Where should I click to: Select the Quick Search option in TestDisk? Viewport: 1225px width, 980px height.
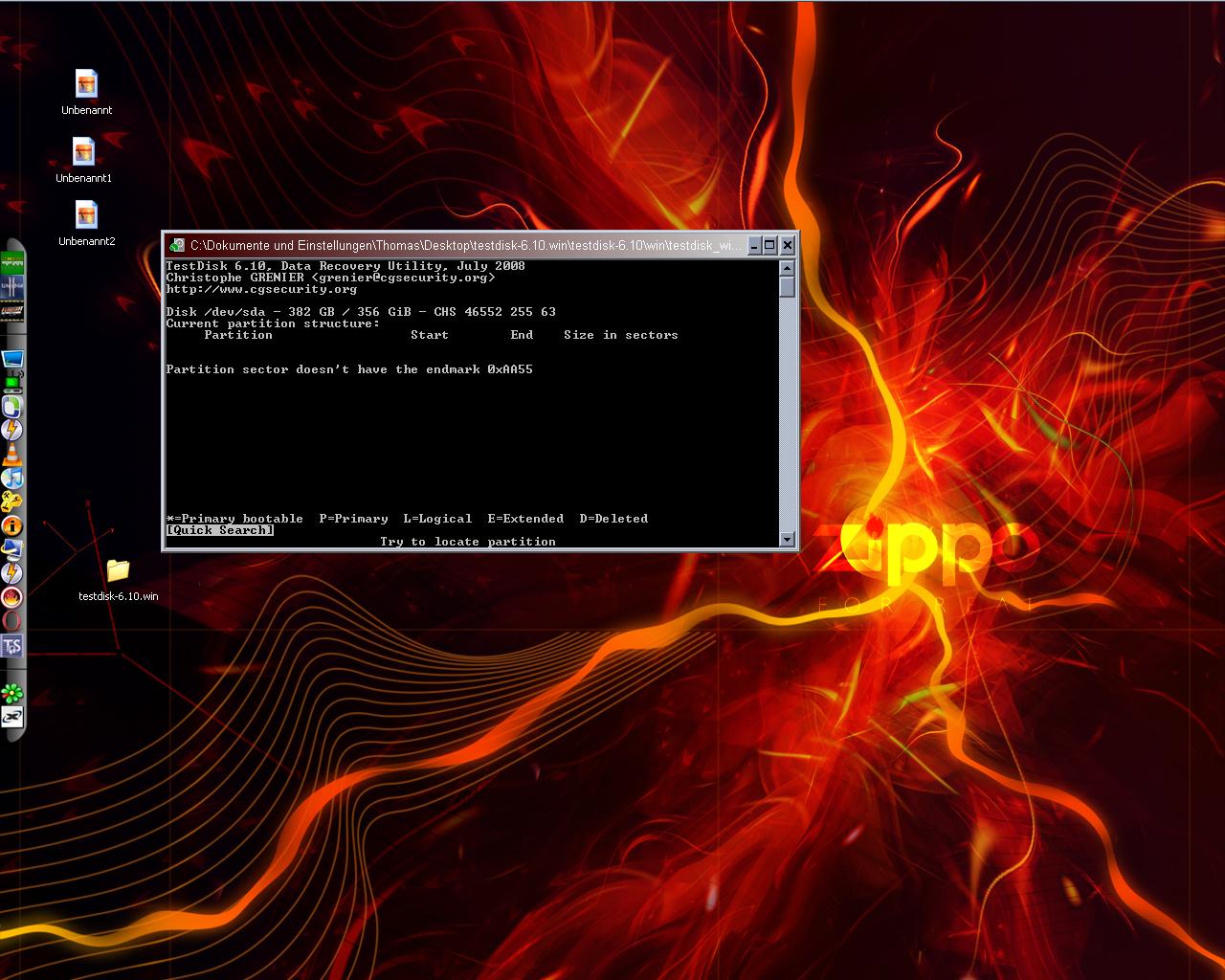tap(220, 530)
